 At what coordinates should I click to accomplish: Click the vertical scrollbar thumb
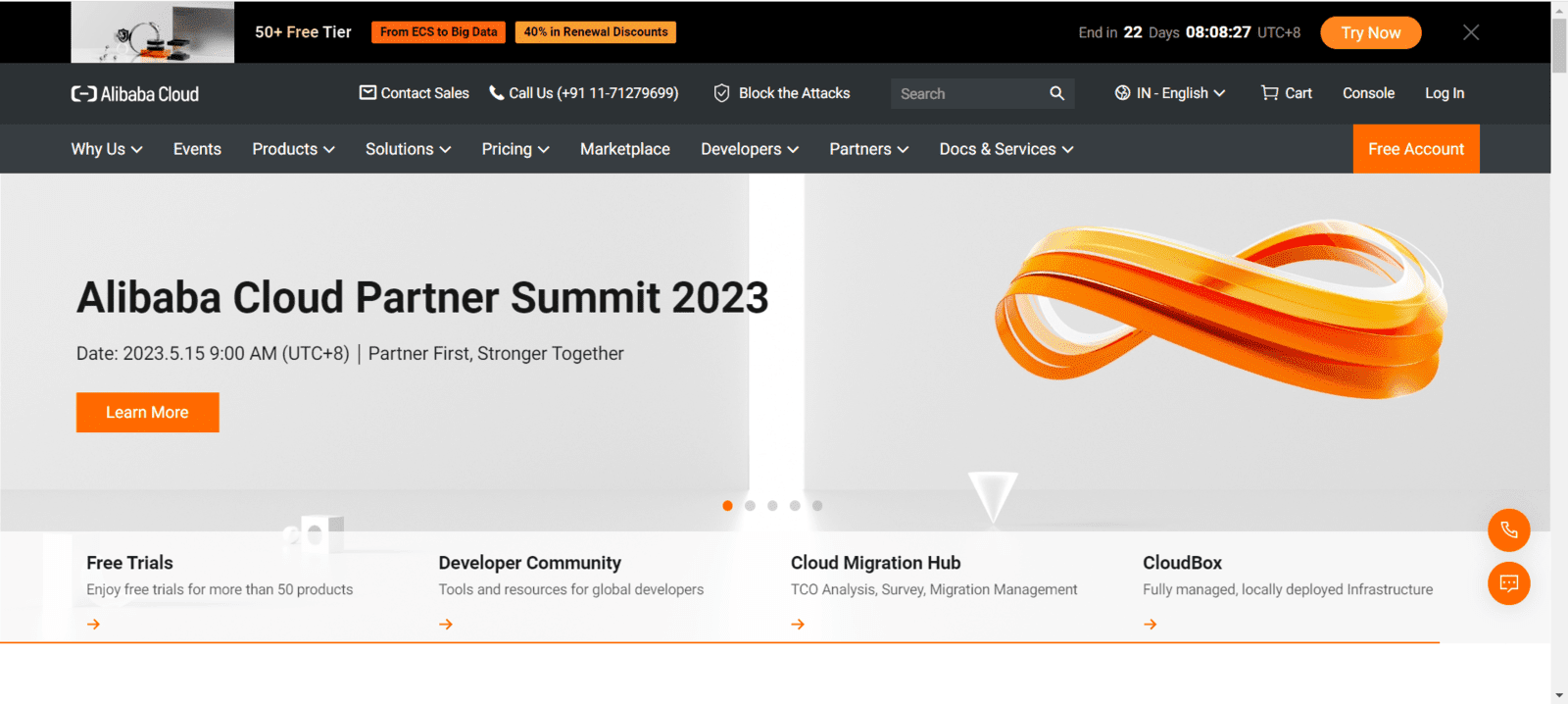[1559, 44]
